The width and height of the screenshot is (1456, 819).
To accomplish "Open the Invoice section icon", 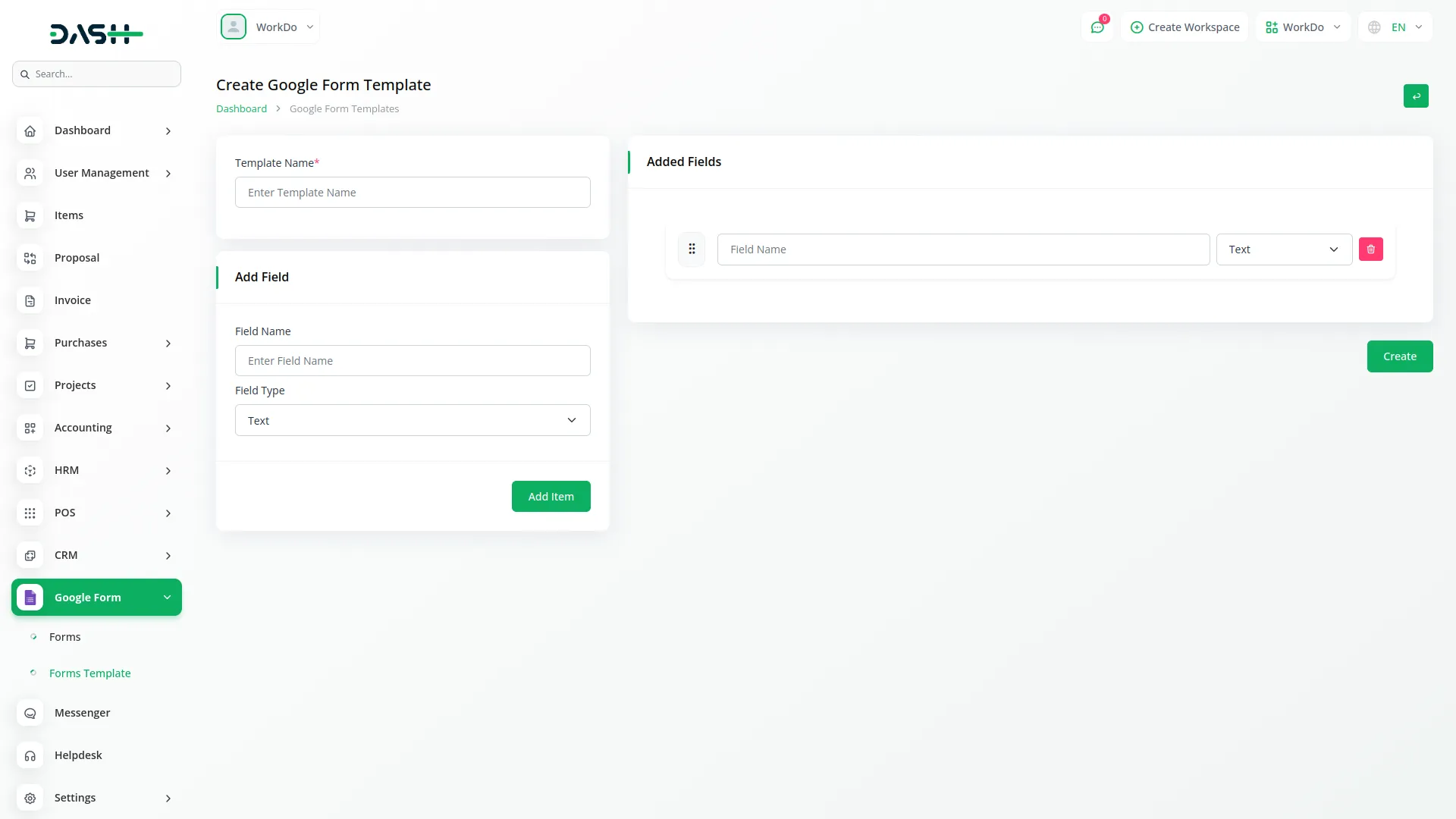I will (x=30, y=300).
